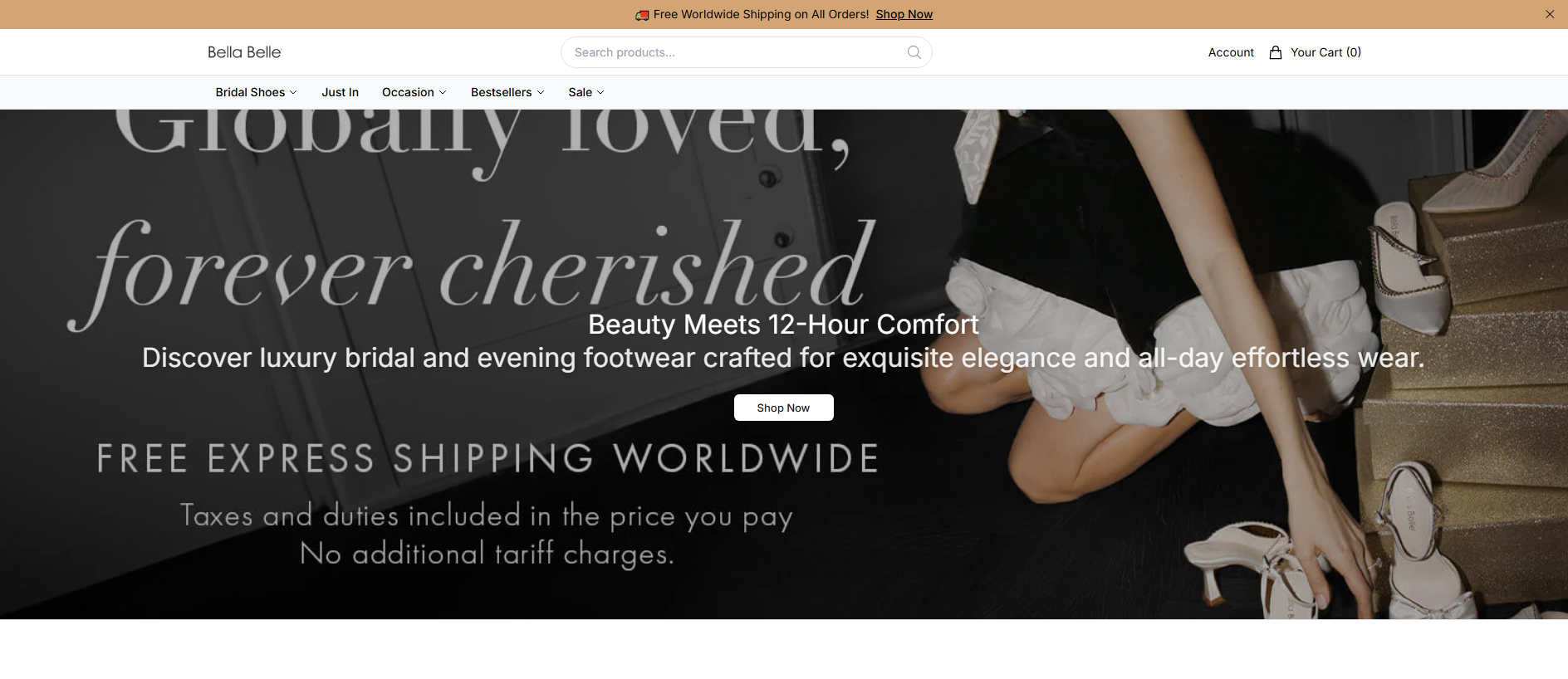Click the 'Beauty Meets 12-Hour Comfort' heading
Image resolution: width=1568 pixels, height=679 pixels.
click(783, 325)
